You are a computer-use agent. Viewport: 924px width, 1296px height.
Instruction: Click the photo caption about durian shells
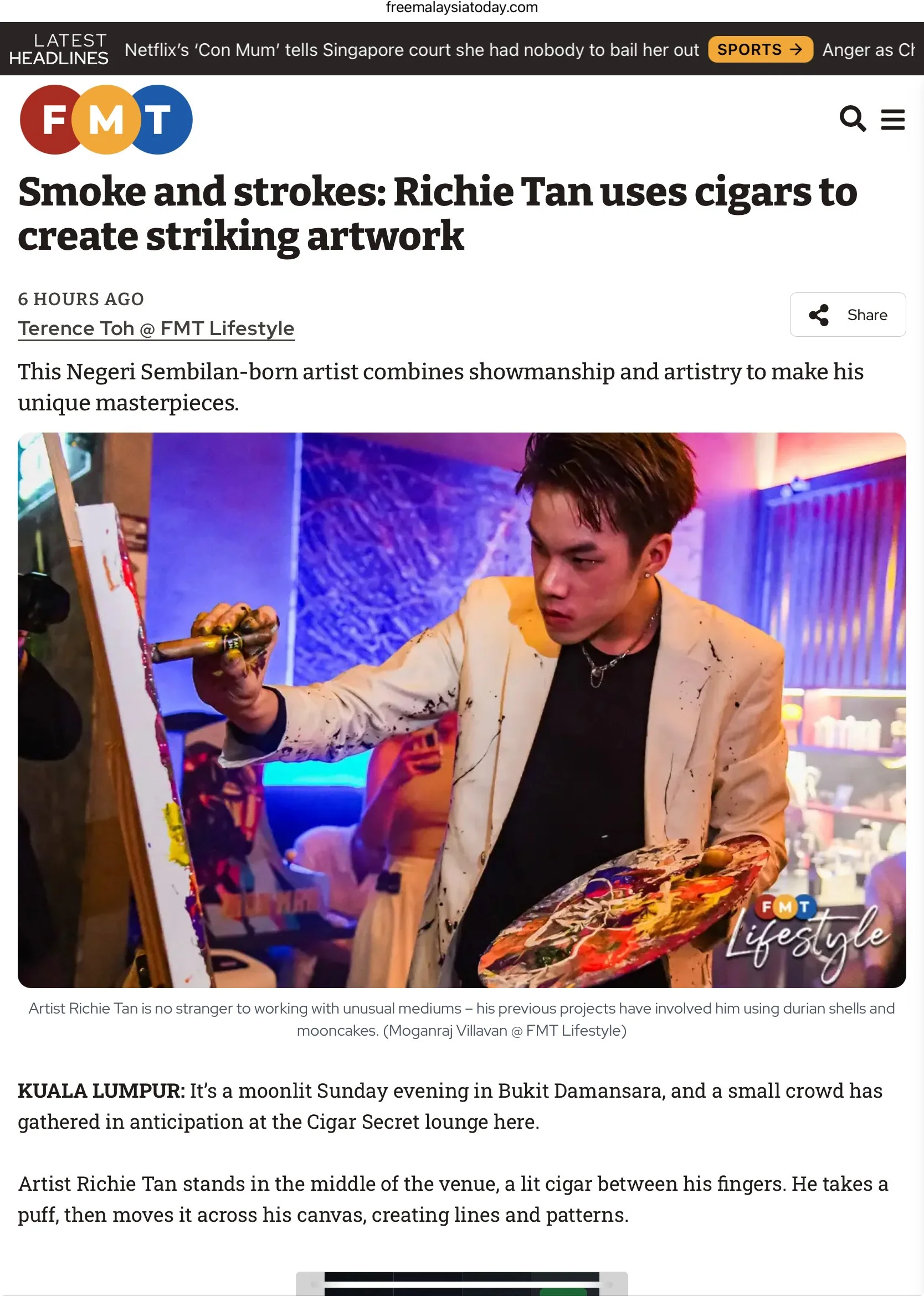coord(462,1019)
